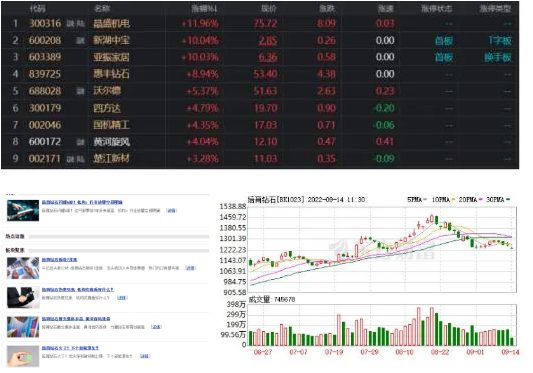Click the 30PMA green legend marker
533x373 pixels.
508,200
